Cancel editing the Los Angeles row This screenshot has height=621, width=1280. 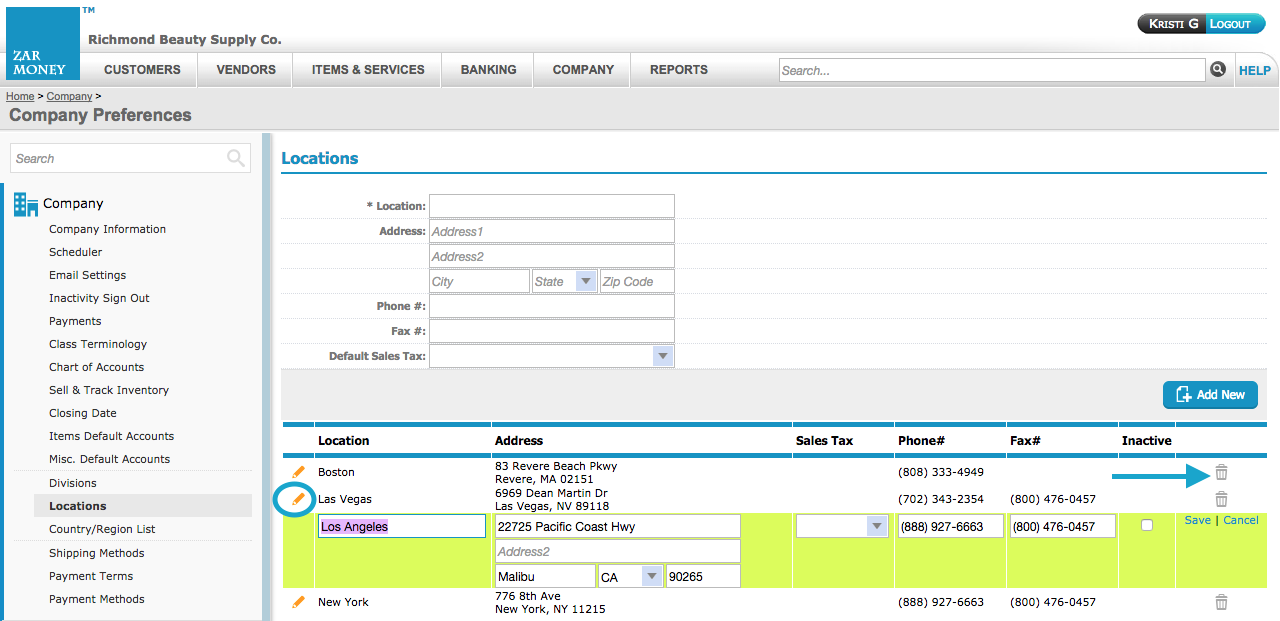1241,520
